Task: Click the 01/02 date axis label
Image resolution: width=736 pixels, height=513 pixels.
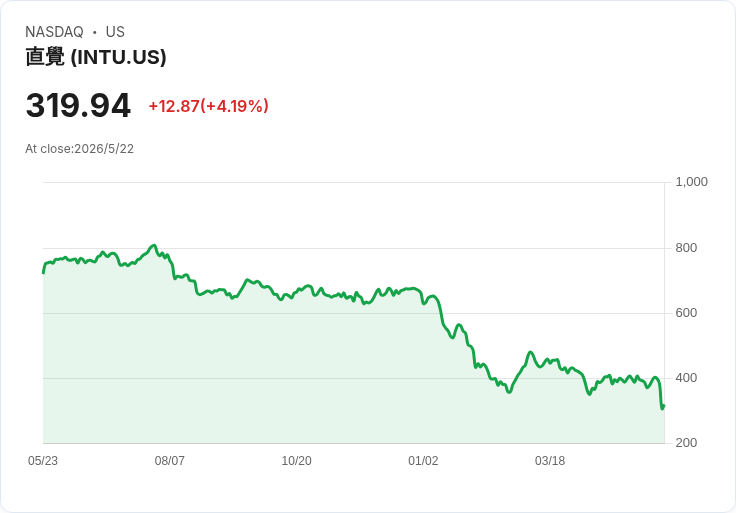Action: [423, 461]
